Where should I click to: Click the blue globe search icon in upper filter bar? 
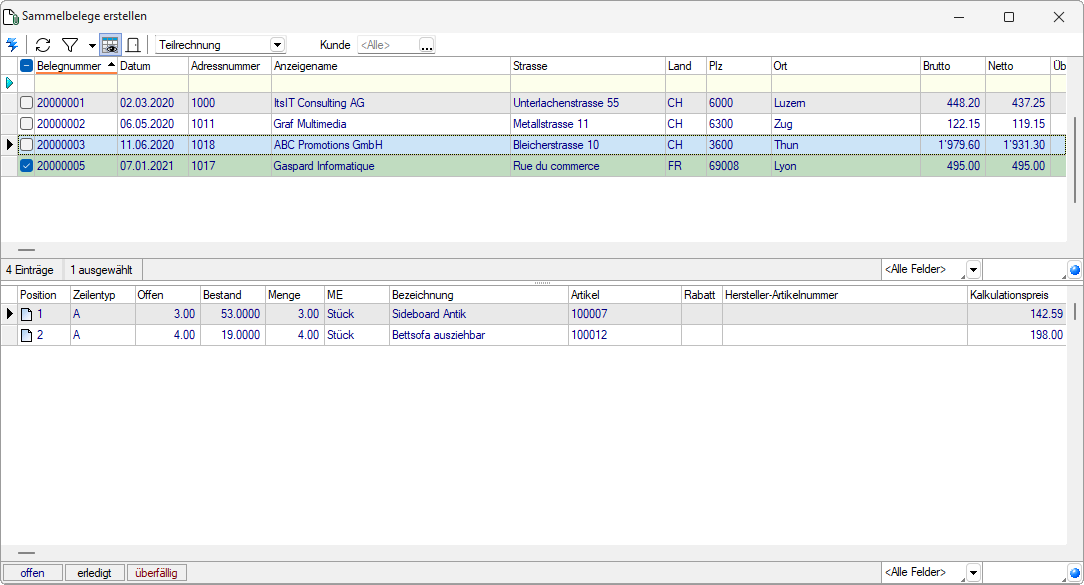click(x=1075, y=270)
